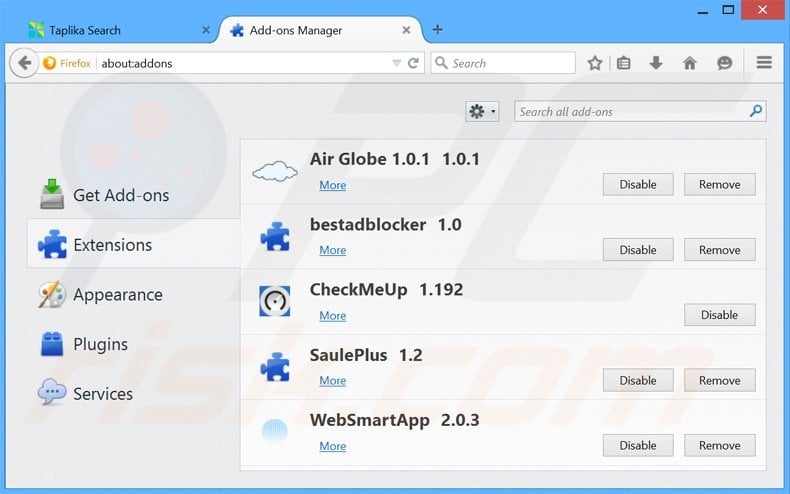Click the back navigation arrow

tap(24, 63)
